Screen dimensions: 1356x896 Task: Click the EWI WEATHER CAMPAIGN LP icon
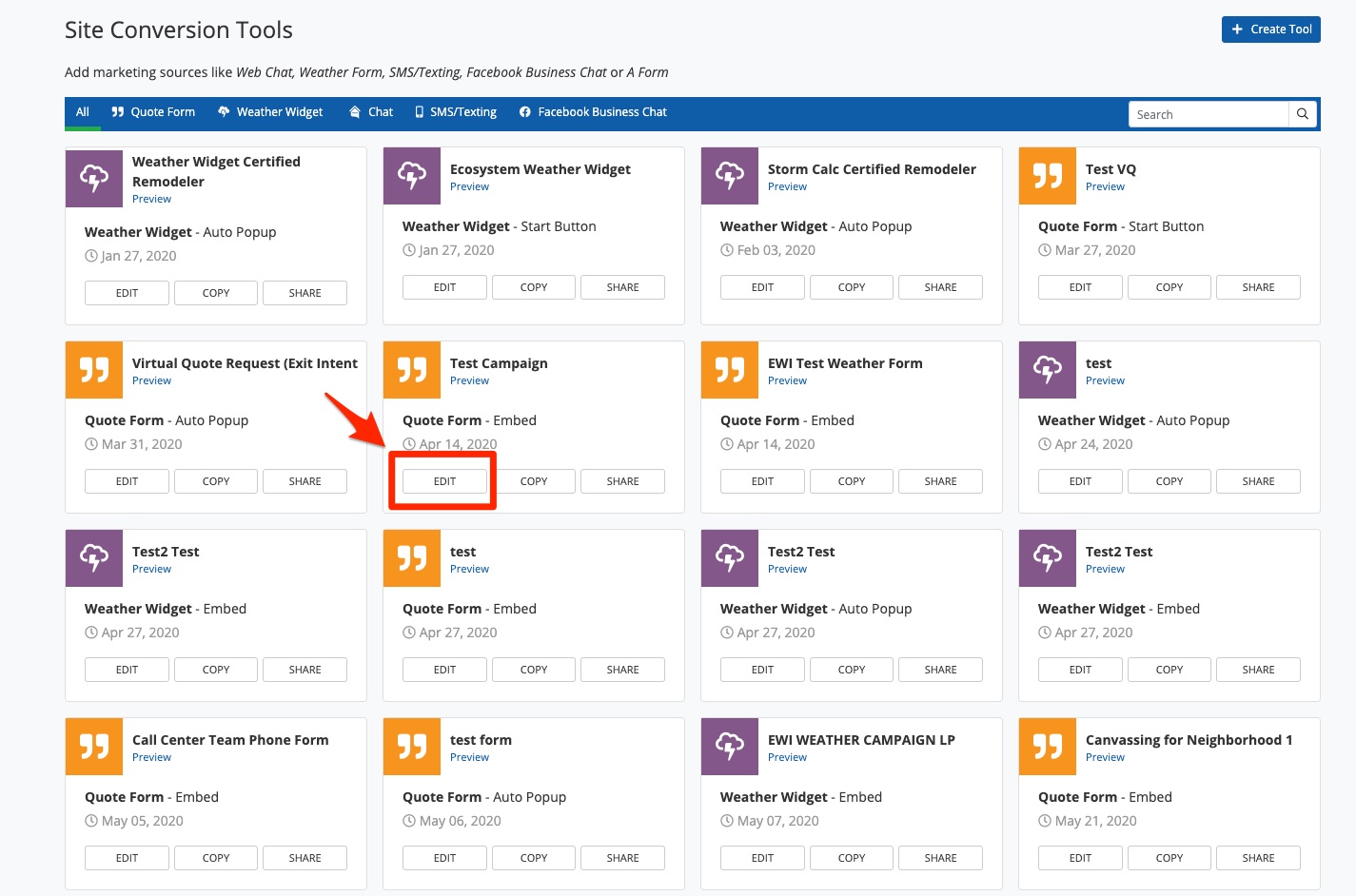tap(730, 747)
